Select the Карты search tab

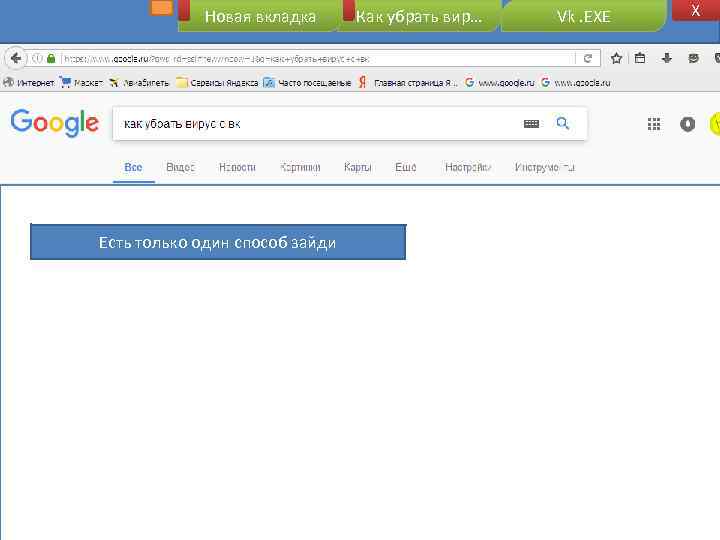(358, 167)
